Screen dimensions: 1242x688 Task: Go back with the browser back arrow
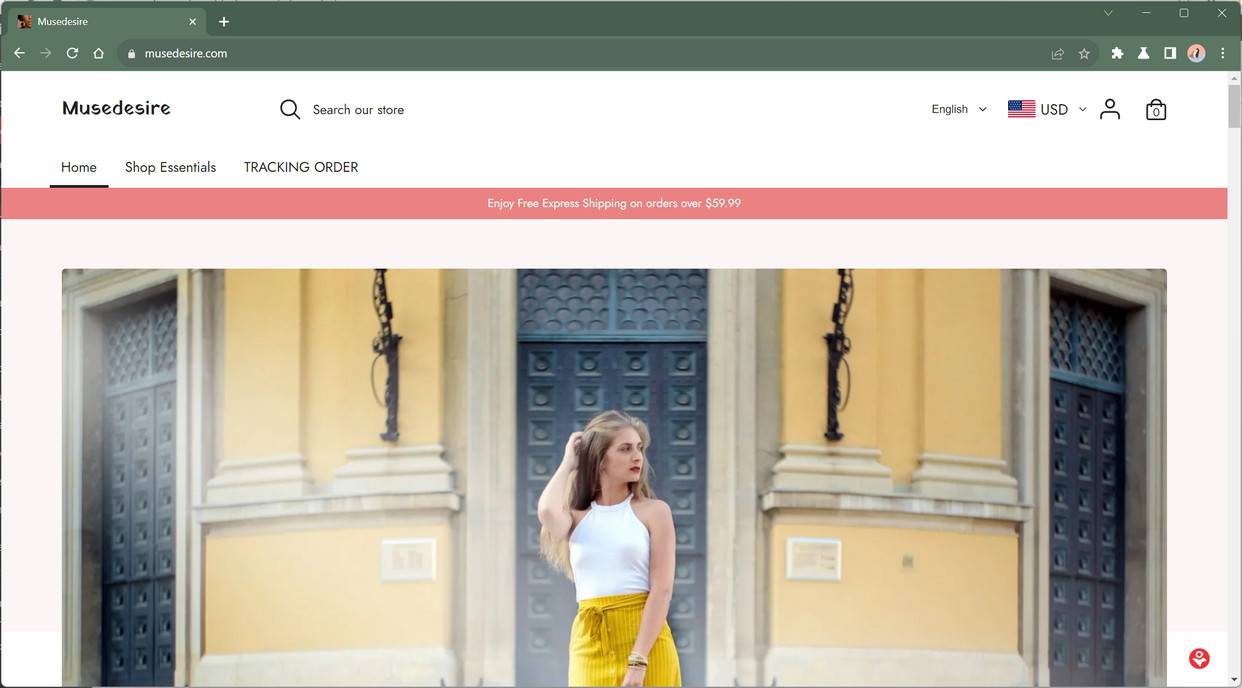19,53
